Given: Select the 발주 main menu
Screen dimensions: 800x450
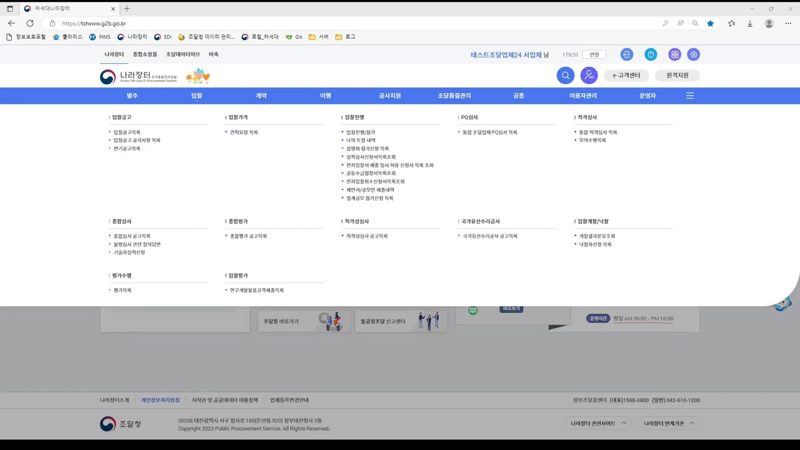Looking at the screenshot, I should coord(132,95).
